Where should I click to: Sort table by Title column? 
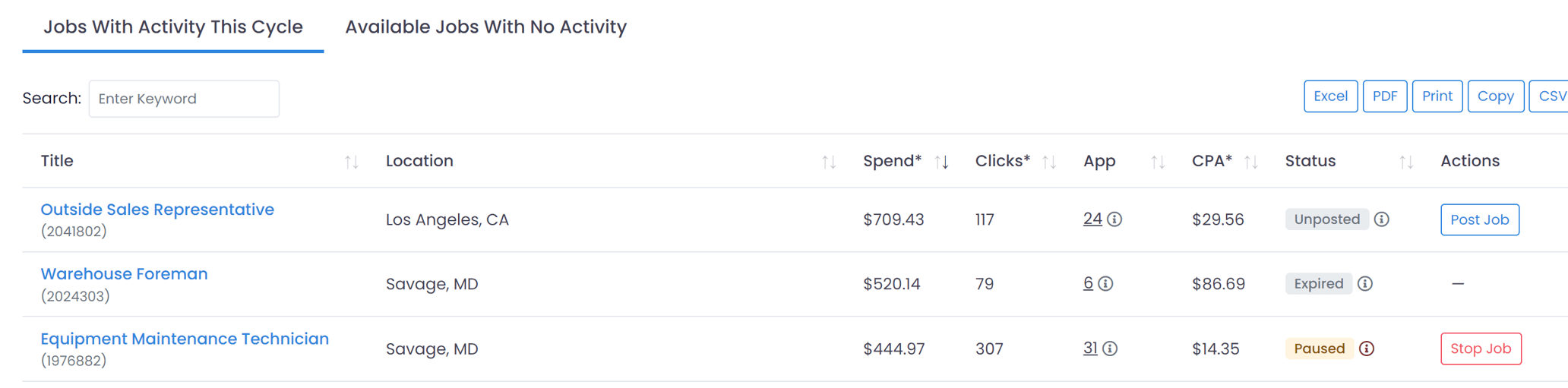pos(351,162)
